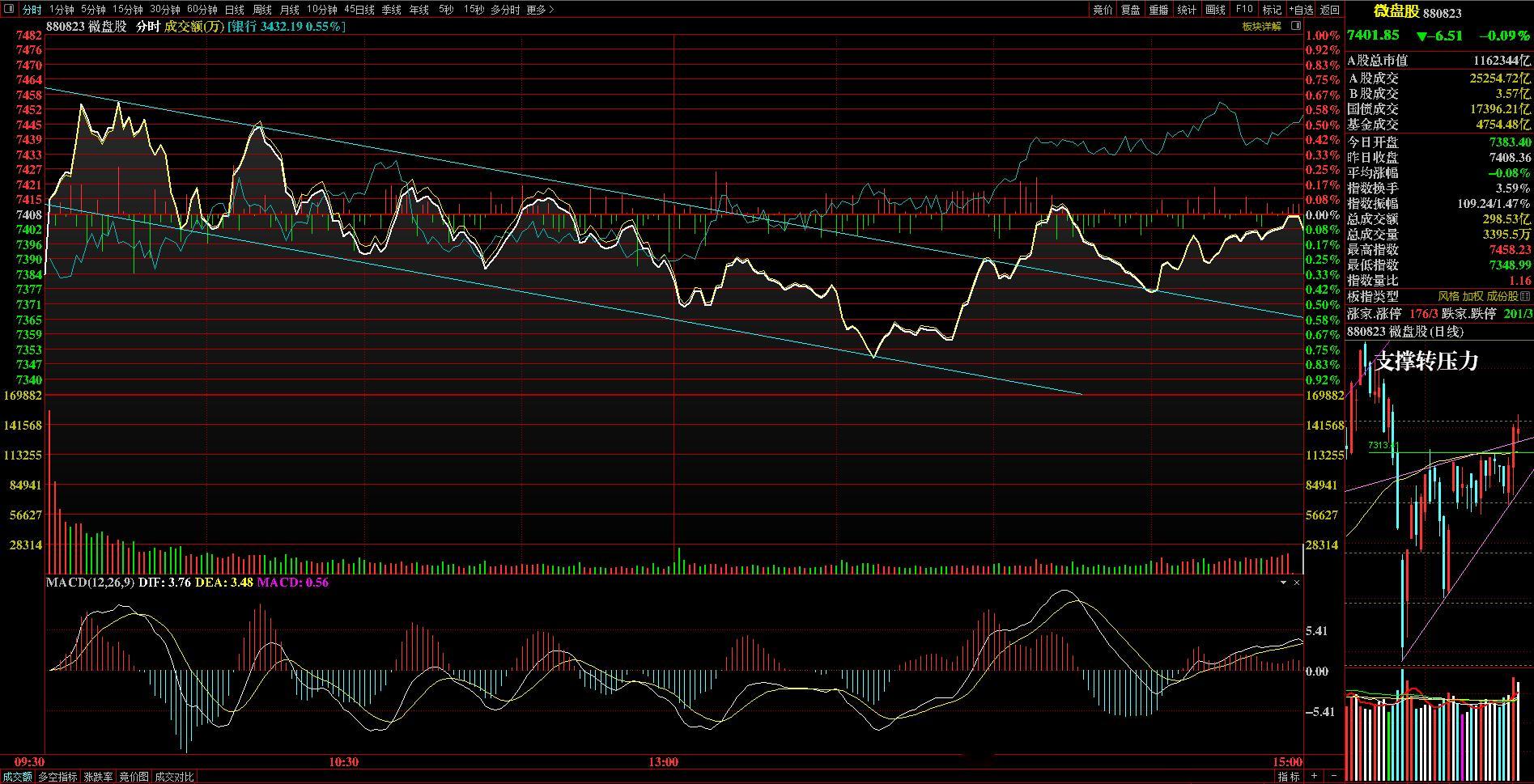
Task: Open the 多分时 multi-day view
Action: [x=506, y=10]
